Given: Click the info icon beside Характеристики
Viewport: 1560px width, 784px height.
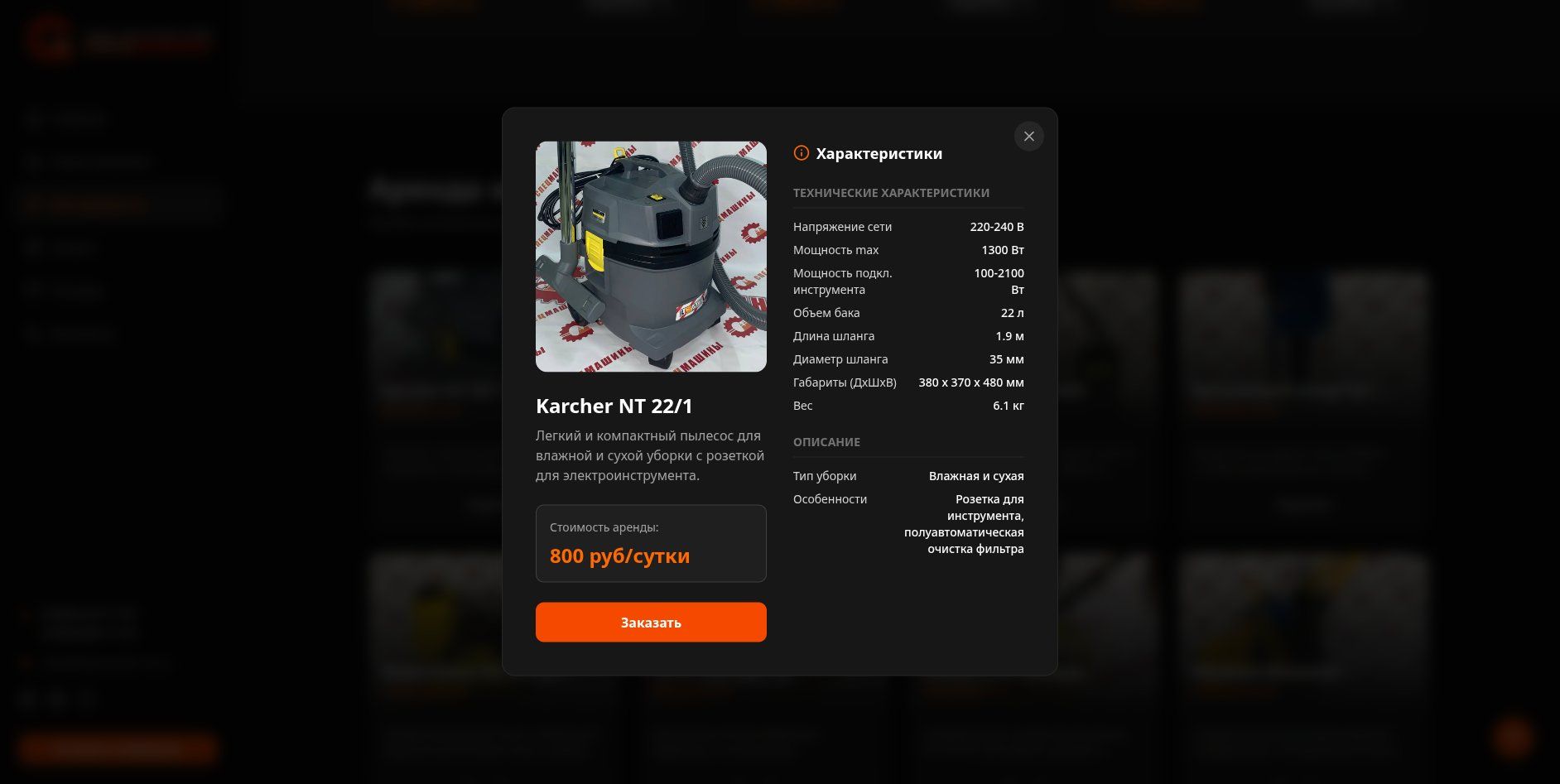Looking at the screenshot, I should pos(801,153).
